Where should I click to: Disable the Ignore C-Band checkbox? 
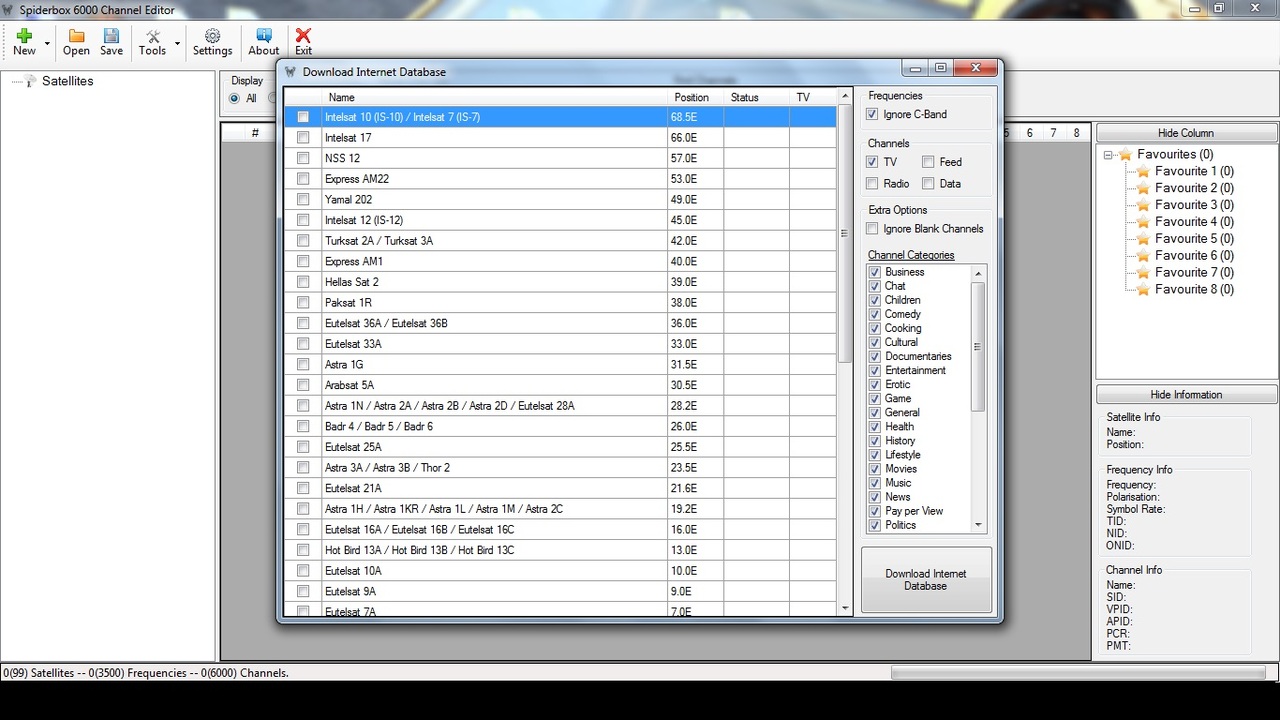pos(872,114)
